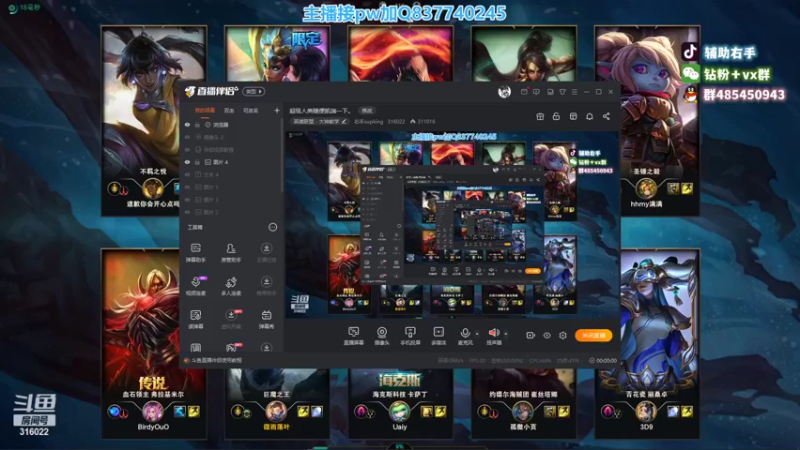Open the mail messages icon
800x450 pixels.
click(x=524, y=92)
